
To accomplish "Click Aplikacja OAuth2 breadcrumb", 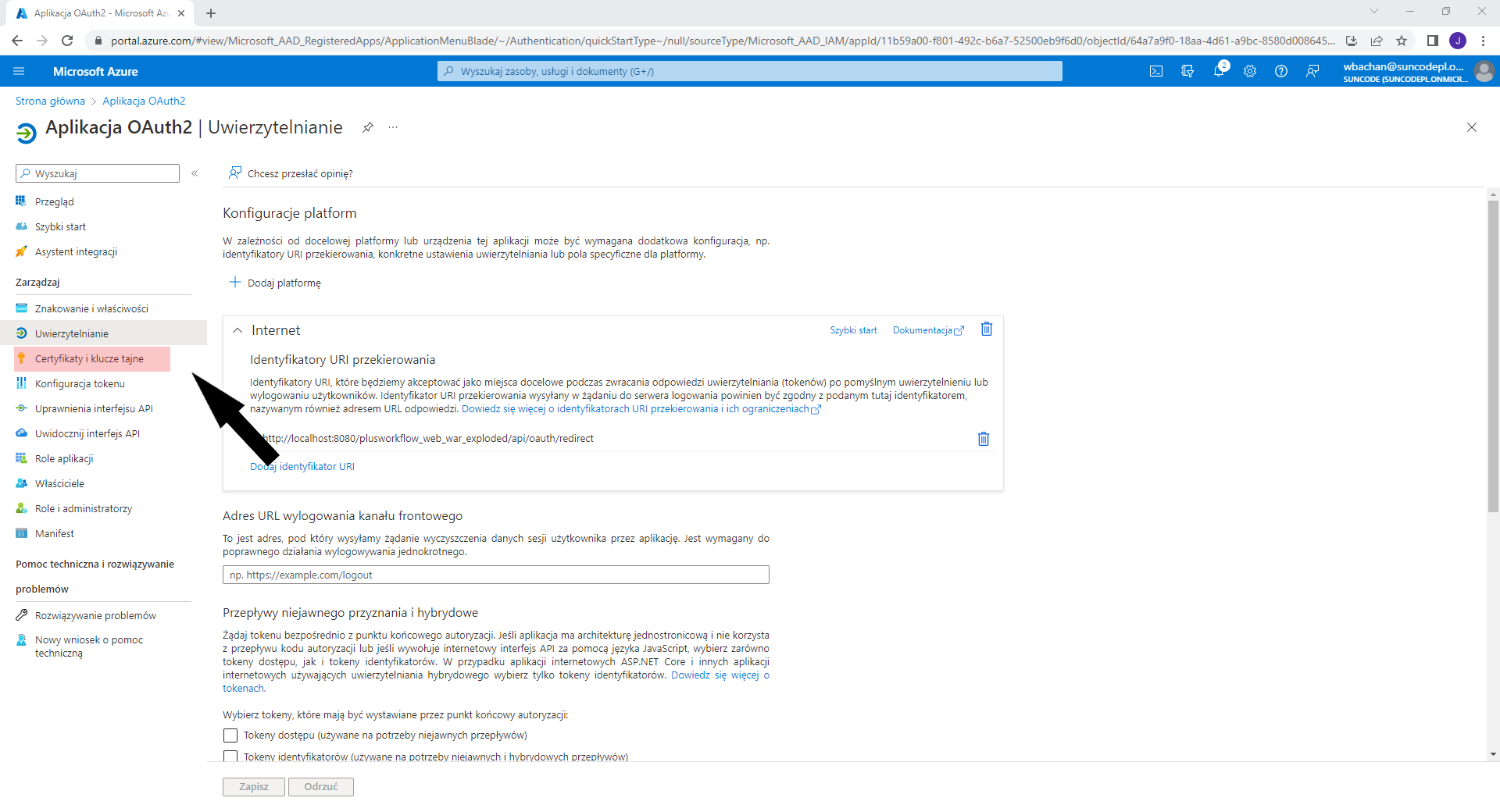I will 144,101.
